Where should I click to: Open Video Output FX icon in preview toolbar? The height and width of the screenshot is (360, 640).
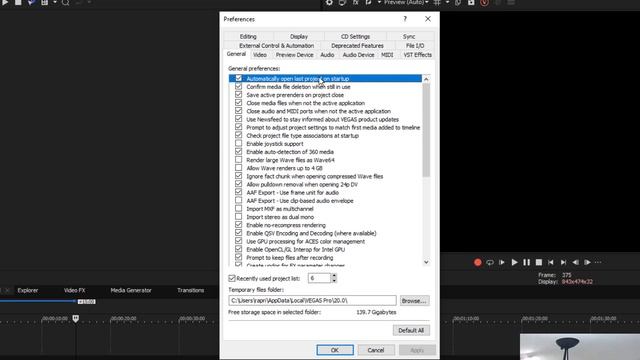(x=356, y=2)
